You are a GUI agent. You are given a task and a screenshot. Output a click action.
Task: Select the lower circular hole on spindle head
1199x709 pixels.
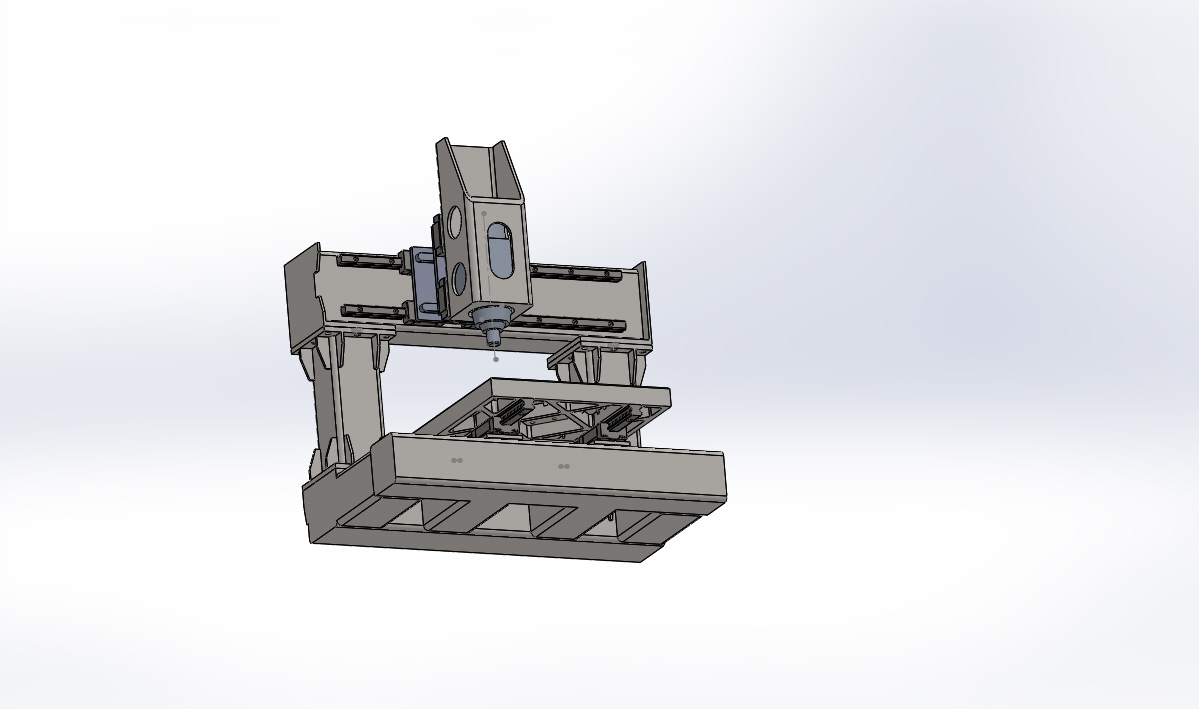(x=461, y=277)
